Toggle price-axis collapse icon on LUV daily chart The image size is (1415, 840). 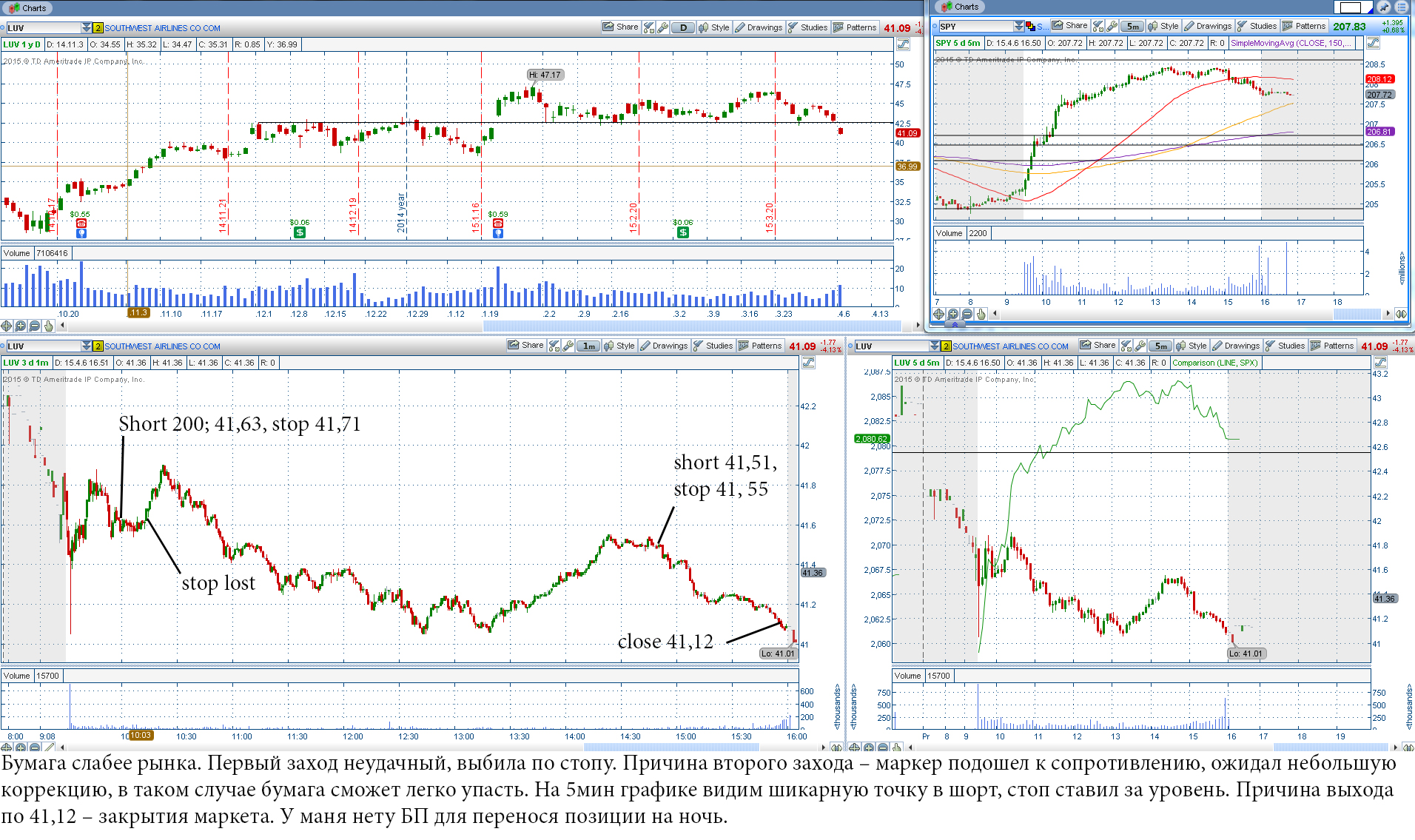point(903,44)
